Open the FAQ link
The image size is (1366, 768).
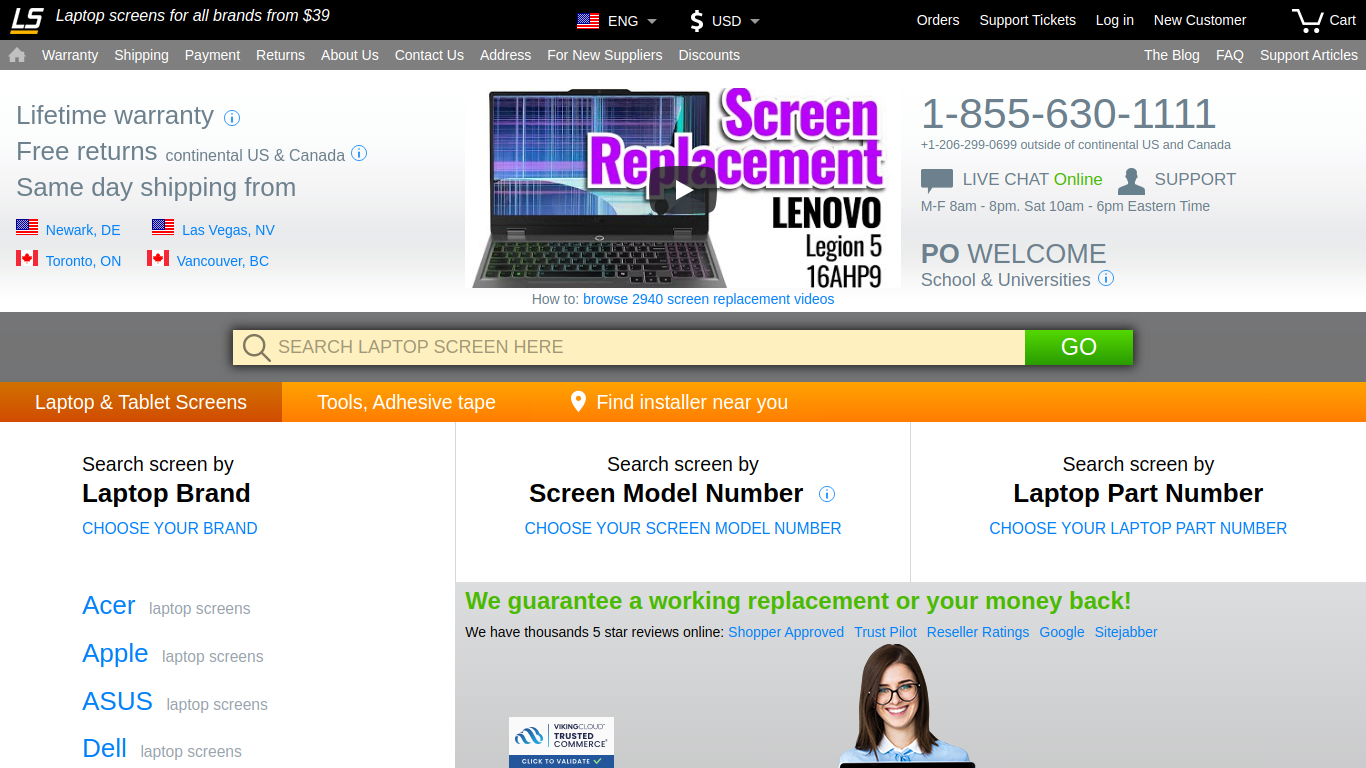point(1230,55)
